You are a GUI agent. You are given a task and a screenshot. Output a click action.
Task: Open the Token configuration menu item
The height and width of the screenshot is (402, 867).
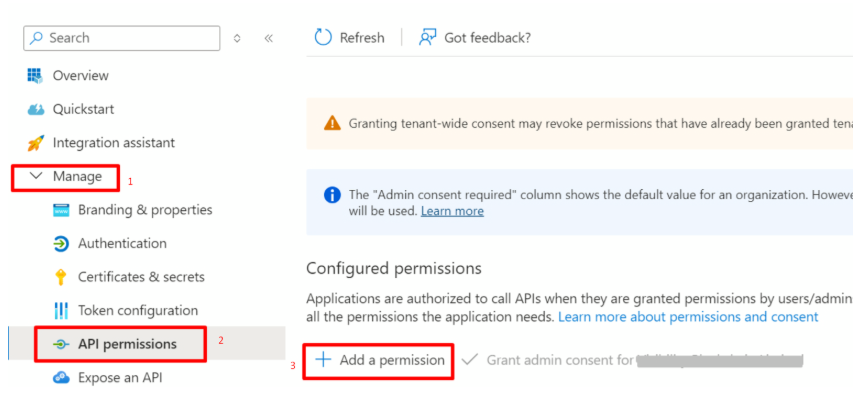point(138,311)
